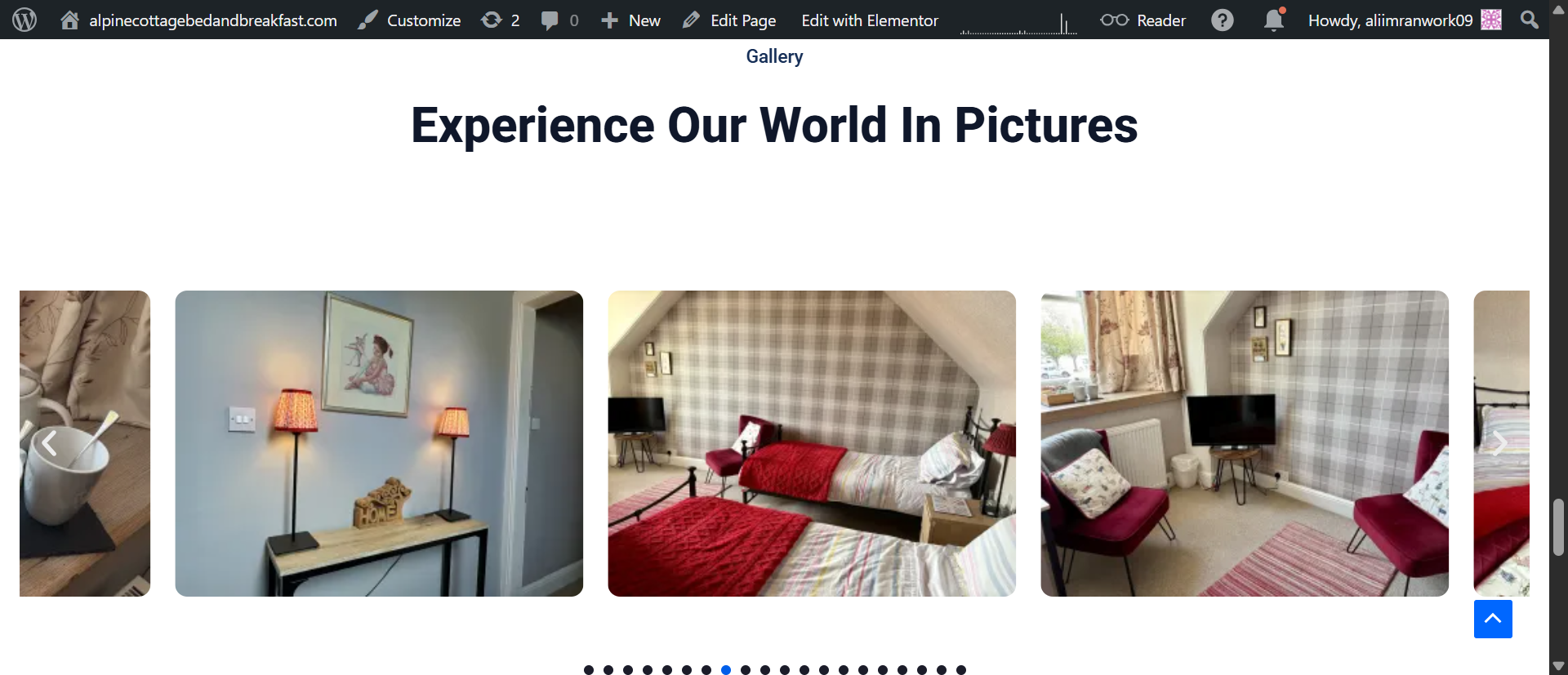
Task: Select the highlighted blue pagination dot
Action: tap(726, 670)
